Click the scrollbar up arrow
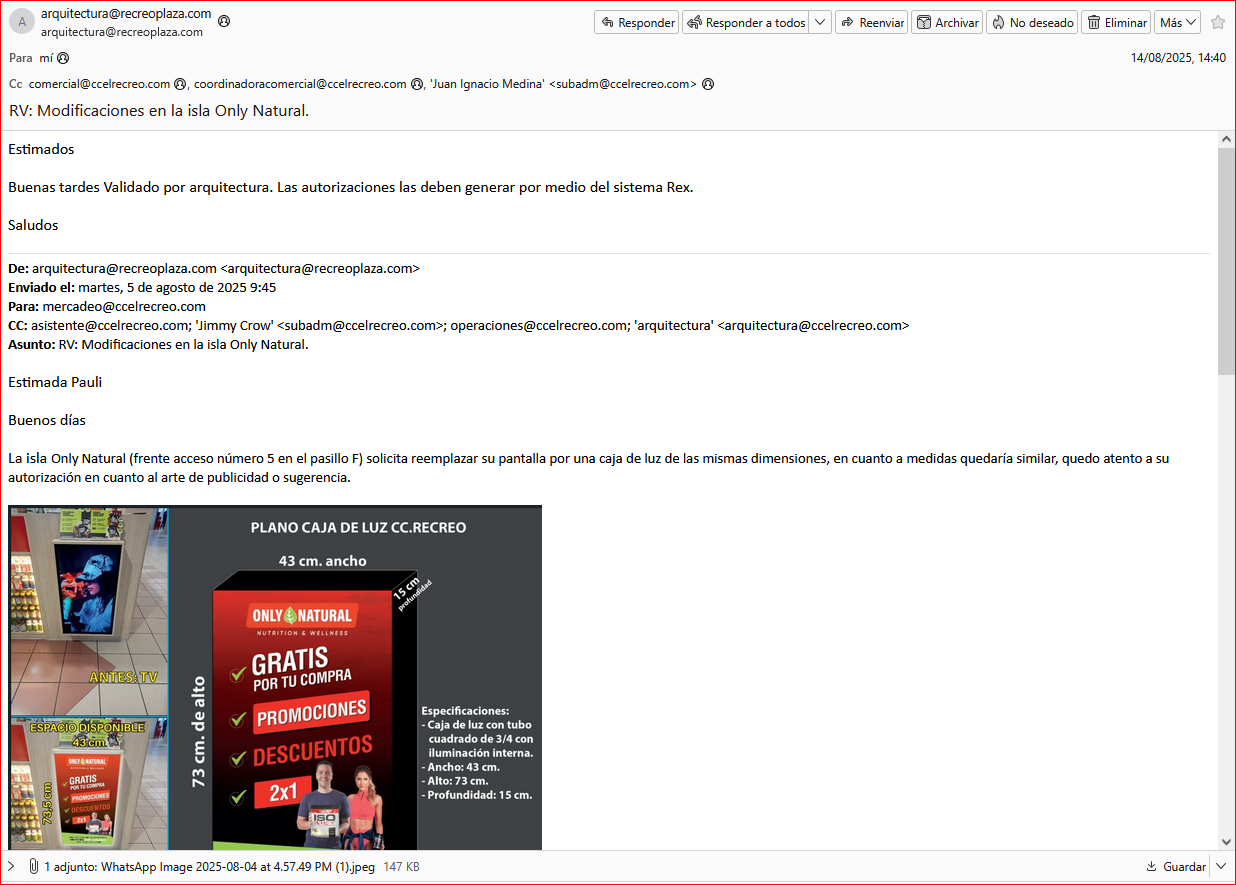Image resolution: width=1236 pixels, height=885 pixels. click(1226, 139)
